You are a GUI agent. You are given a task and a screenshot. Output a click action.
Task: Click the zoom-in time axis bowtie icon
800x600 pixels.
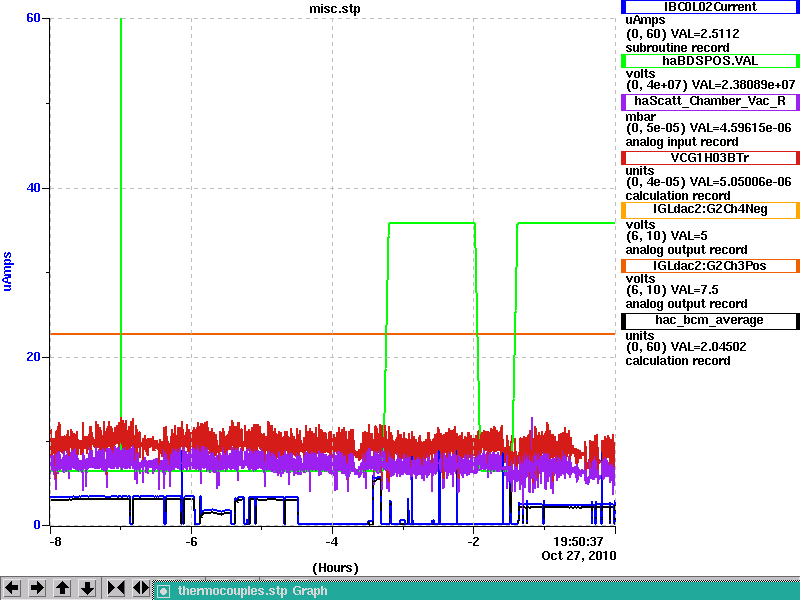click(x=116, y=588)
